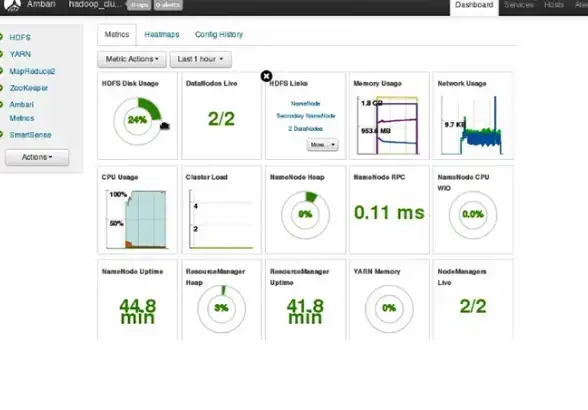Open the Dashboard top navigation tab
The width and height of the screenshot is (588, 410).
[474, 5]
